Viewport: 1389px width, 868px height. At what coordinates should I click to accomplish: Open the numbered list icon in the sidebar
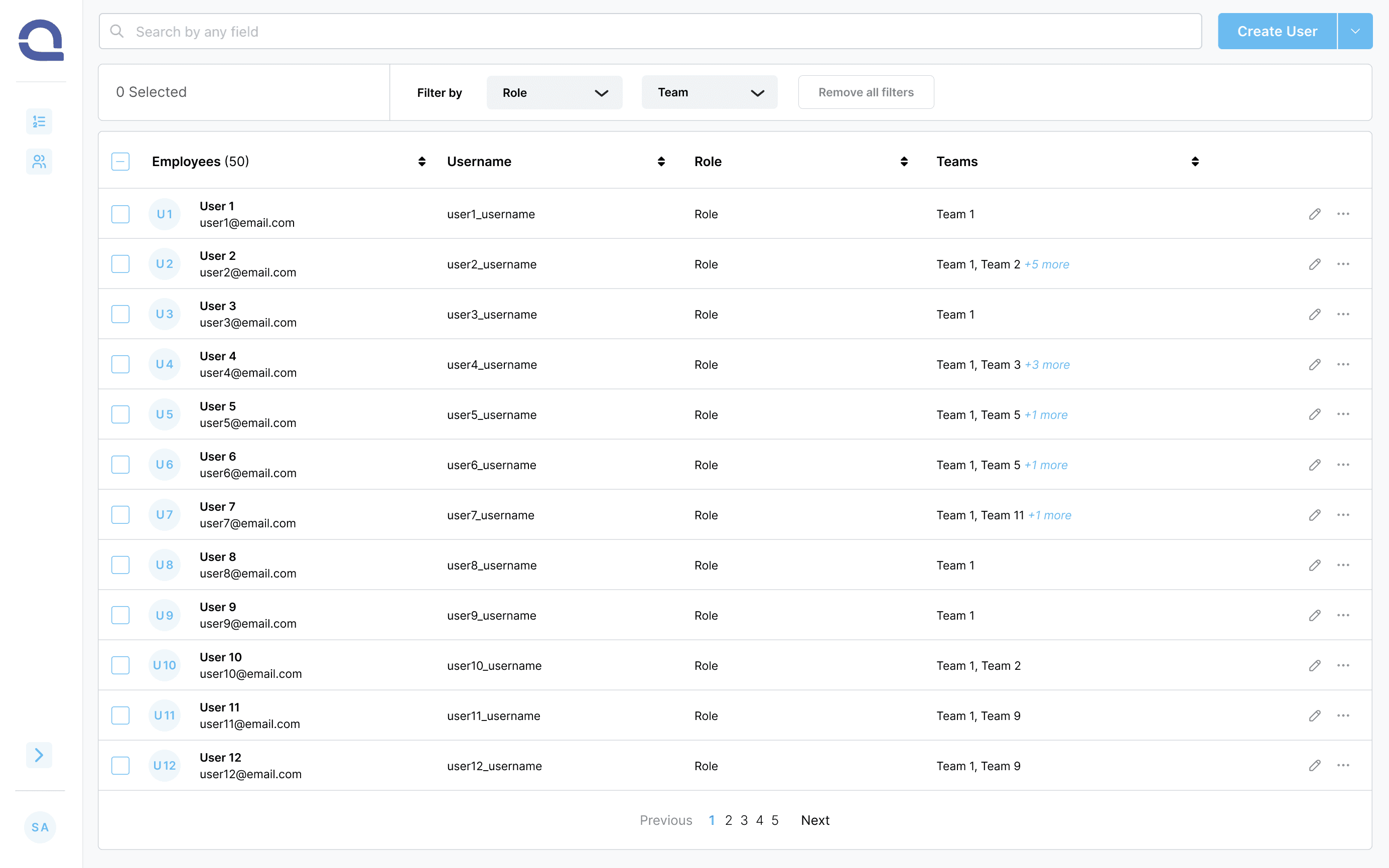pyautogui.click(x=39, y=122)
